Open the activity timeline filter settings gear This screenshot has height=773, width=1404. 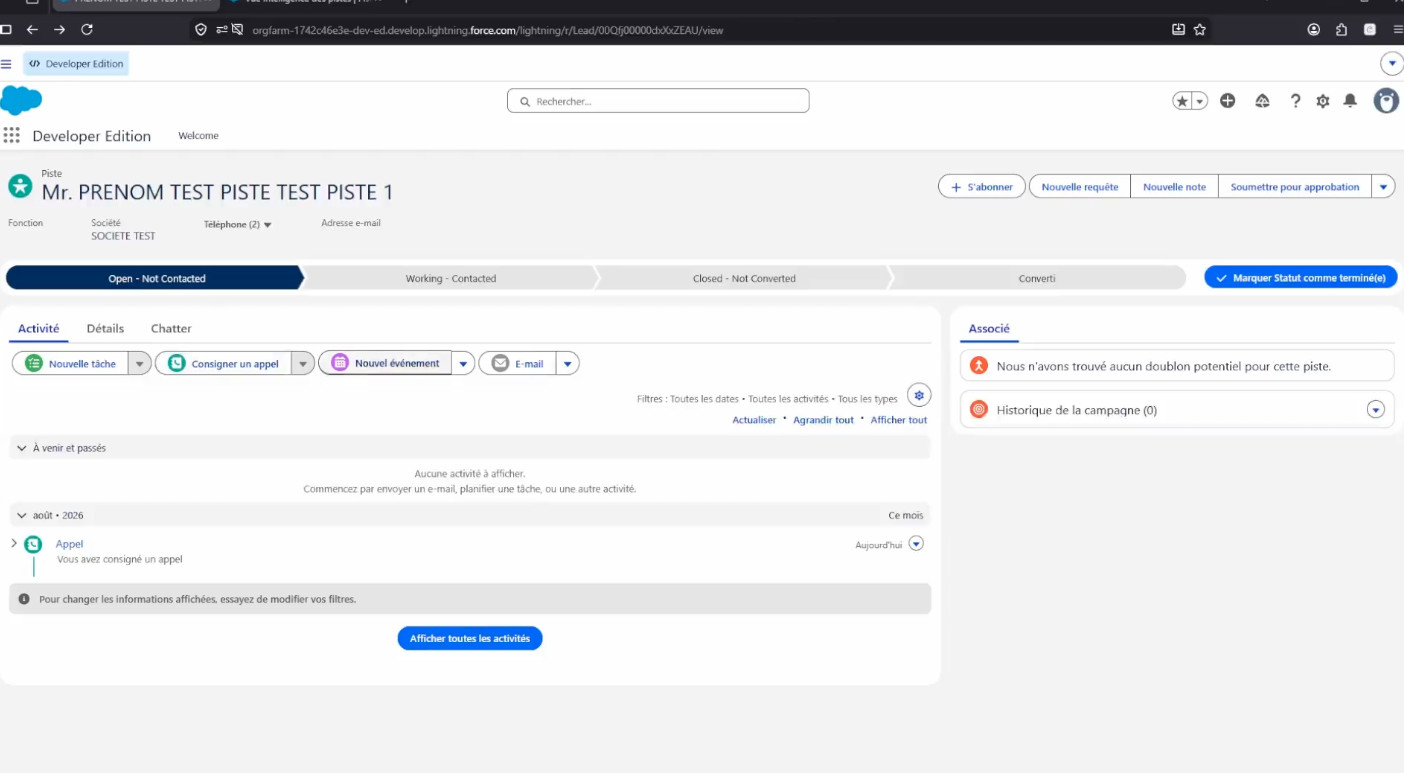919,394
